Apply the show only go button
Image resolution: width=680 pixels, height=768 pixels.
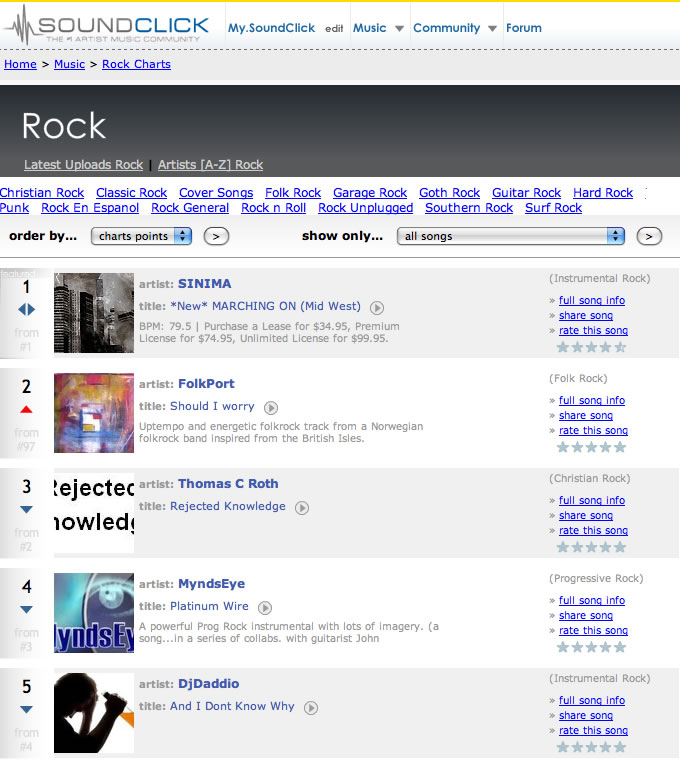649,236
